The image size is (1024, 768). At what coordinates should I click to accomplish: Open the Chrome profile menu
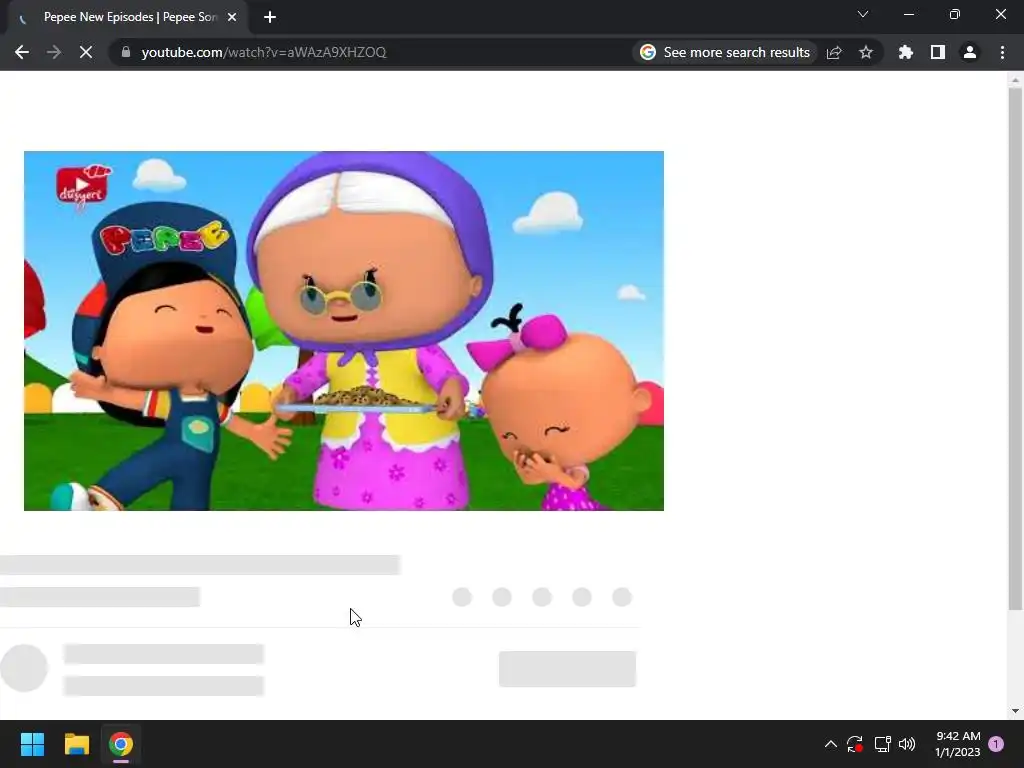tap(970, 52)
